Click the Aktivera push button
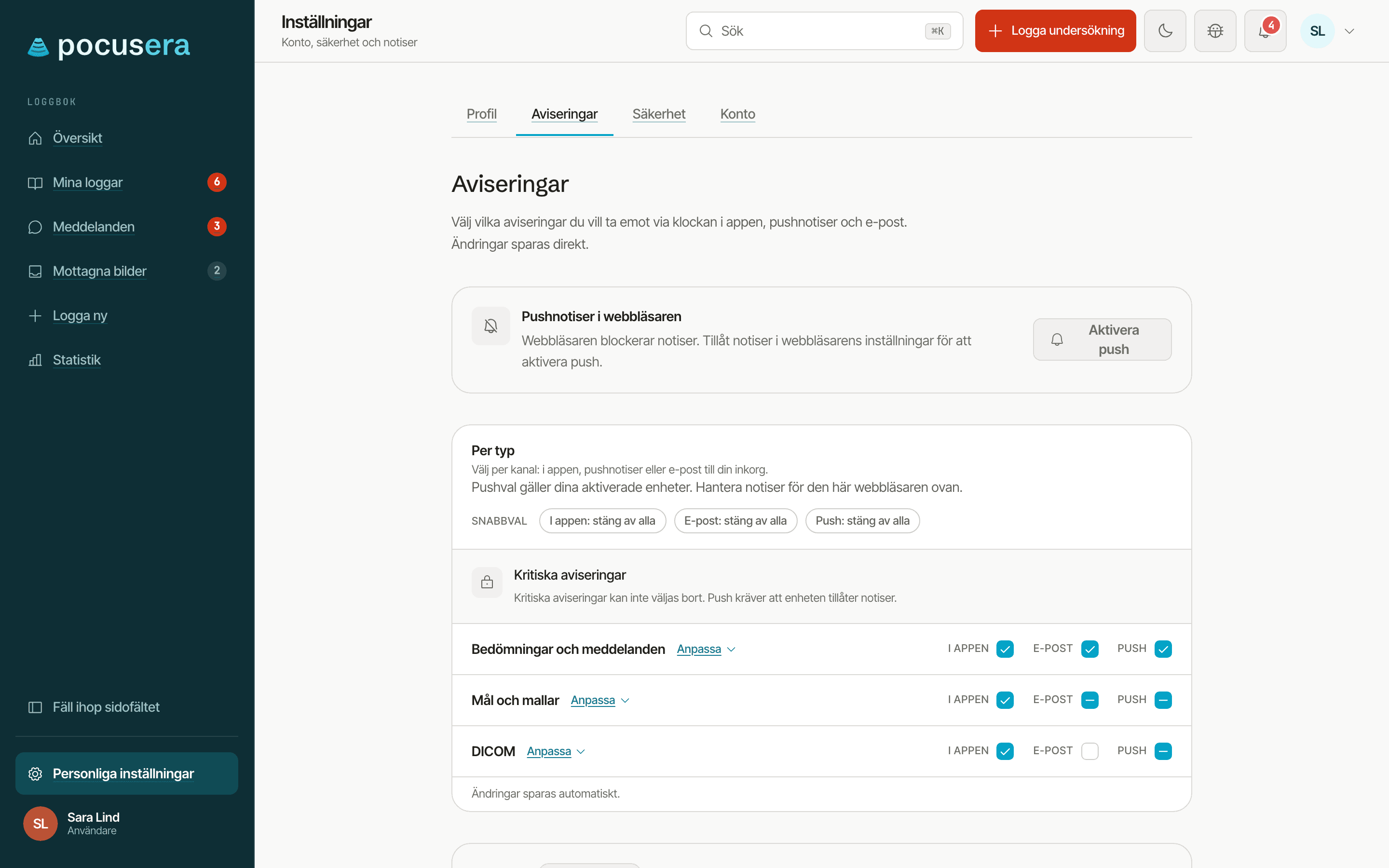 (1102, 339)
